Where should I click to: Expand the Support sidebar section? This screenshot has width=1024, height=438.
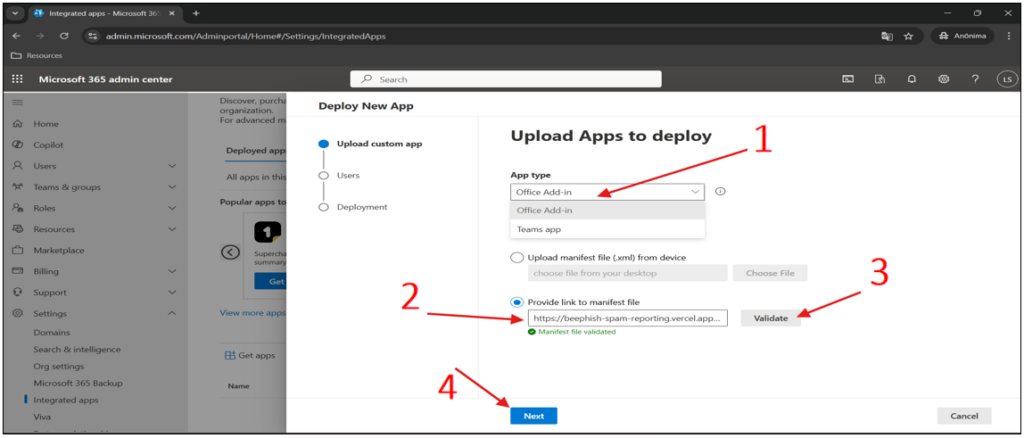pyautogui.click(x=172, y=292)
